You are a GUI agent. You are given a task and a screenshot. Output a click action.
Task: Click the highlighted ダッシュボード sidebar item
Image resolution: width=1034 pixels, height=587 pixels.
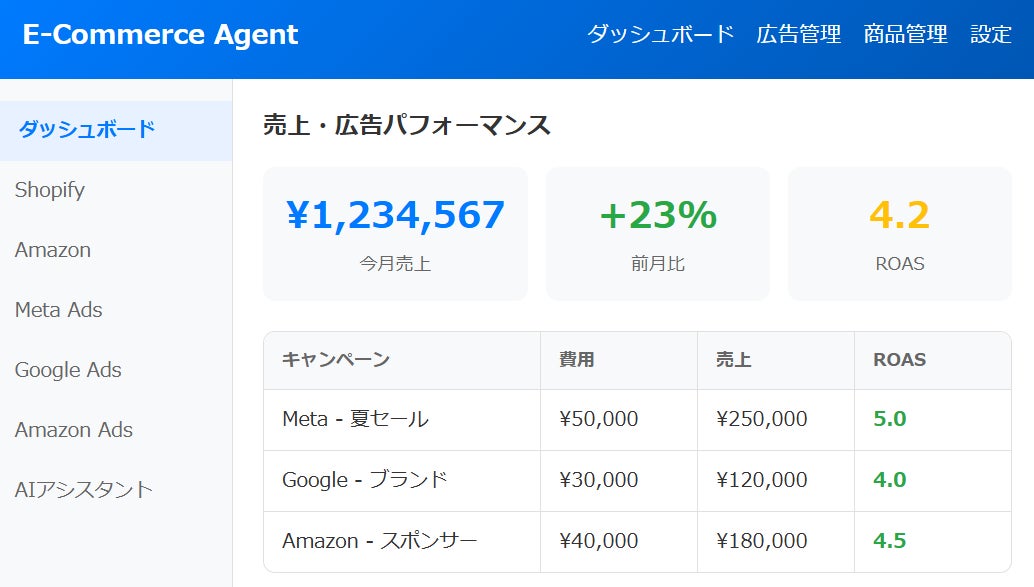click(85, 130)
